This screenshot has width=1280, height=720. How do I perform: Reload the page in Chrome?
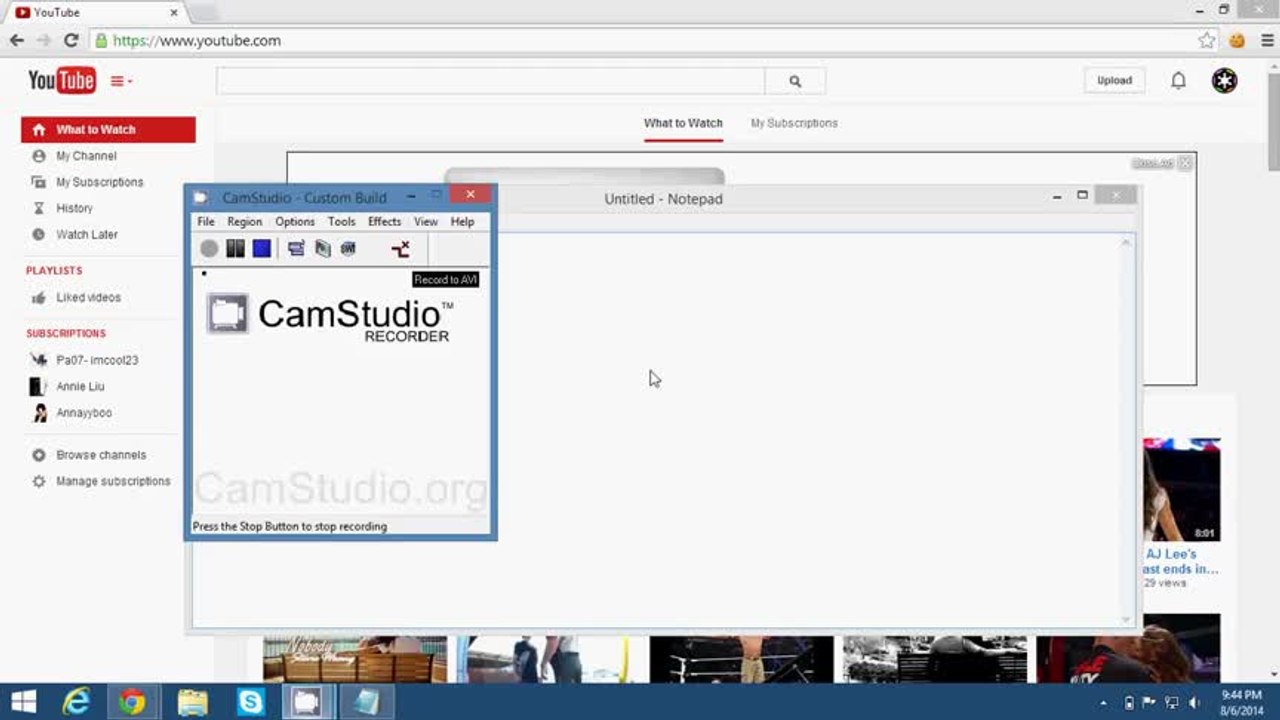tap(71, 41)
